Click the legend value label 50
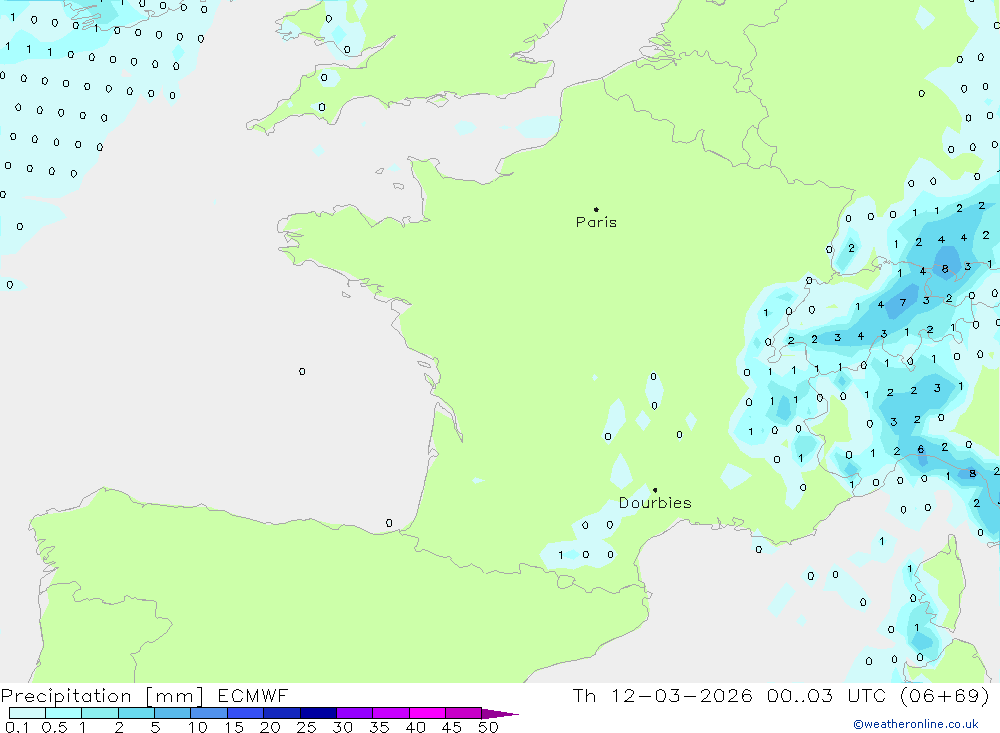The width and height of the screenshot is (1000, 733). pos(488,727)
